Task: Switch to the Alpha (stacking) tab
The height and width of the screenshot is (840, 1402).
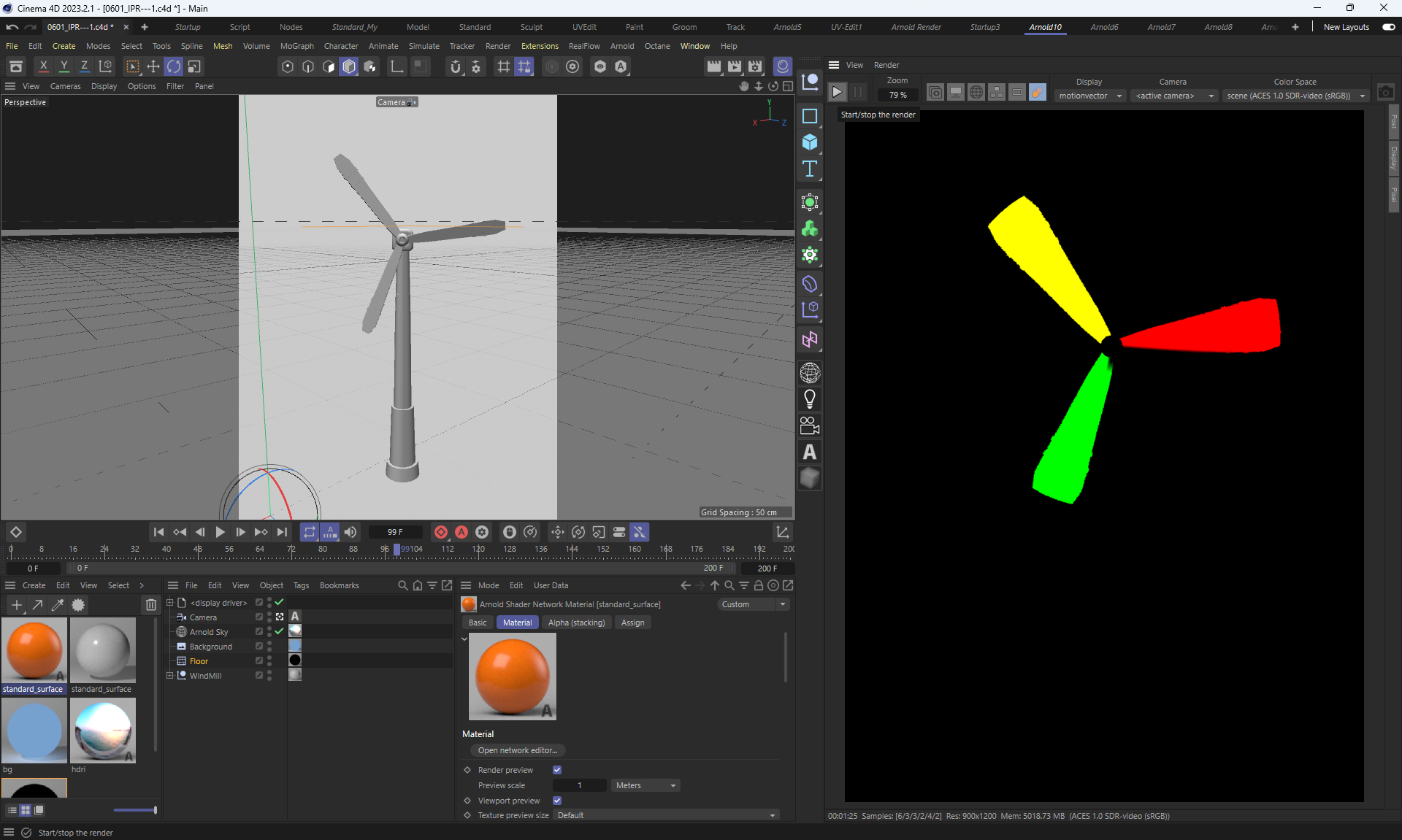Action: click(576, 623)
